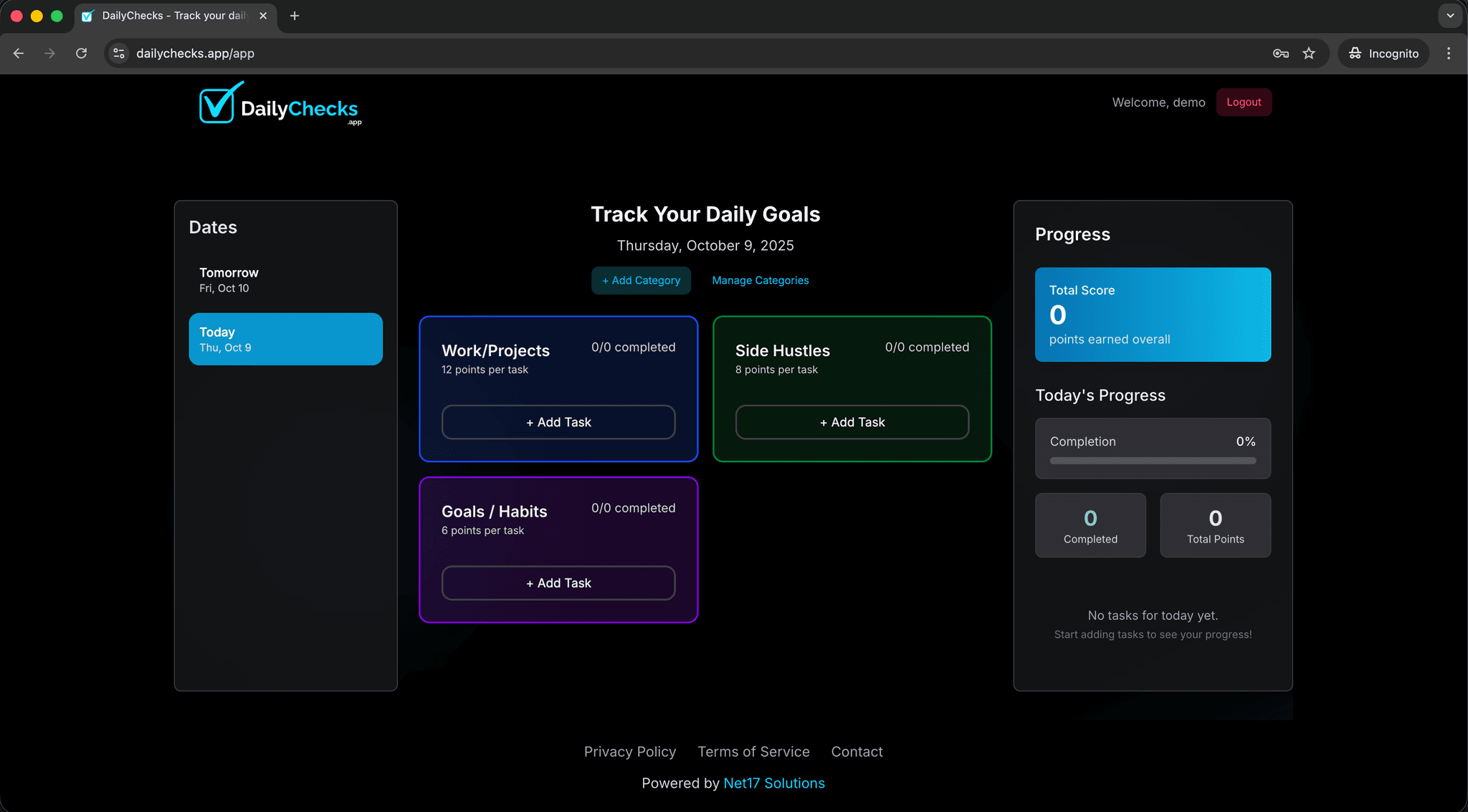Click the Incognito profile indicator
Screen dimensions: 1468x812
click(1383, 53)
